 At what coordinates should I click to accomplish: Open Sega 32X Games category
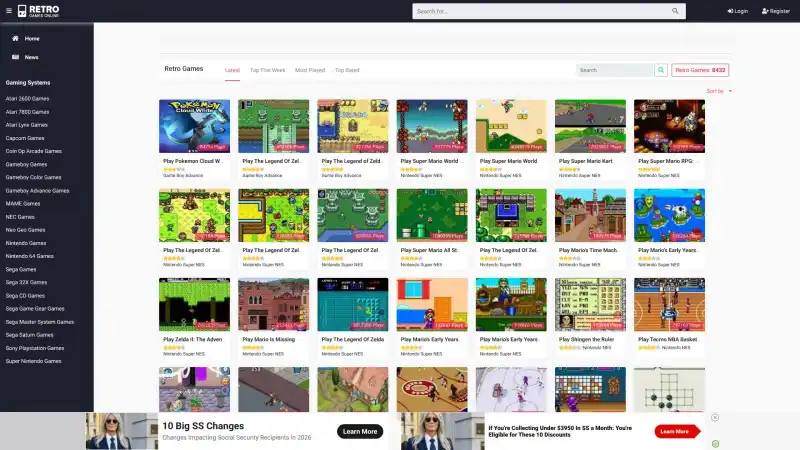point(26,282)
